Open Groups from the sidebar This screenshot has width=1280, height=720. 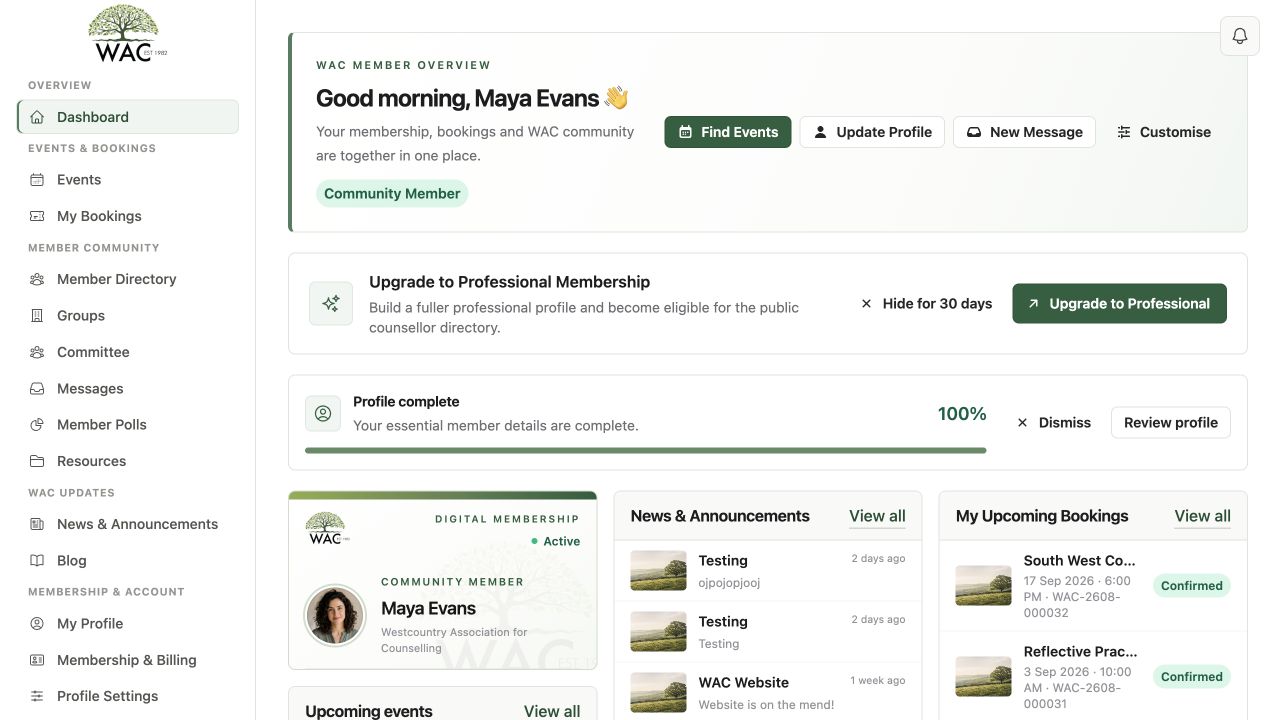click(128, 316)
